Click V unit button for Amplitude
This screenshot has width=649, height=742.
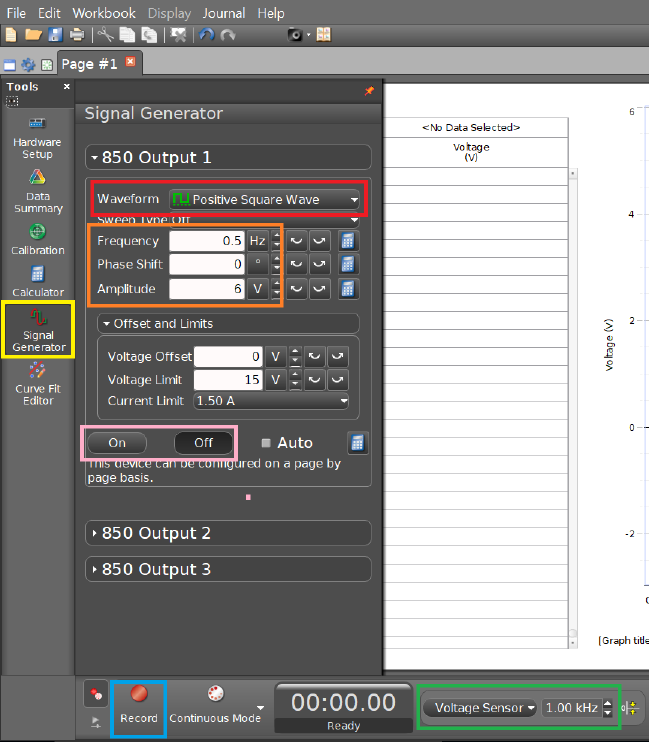[x=258, y=289]
